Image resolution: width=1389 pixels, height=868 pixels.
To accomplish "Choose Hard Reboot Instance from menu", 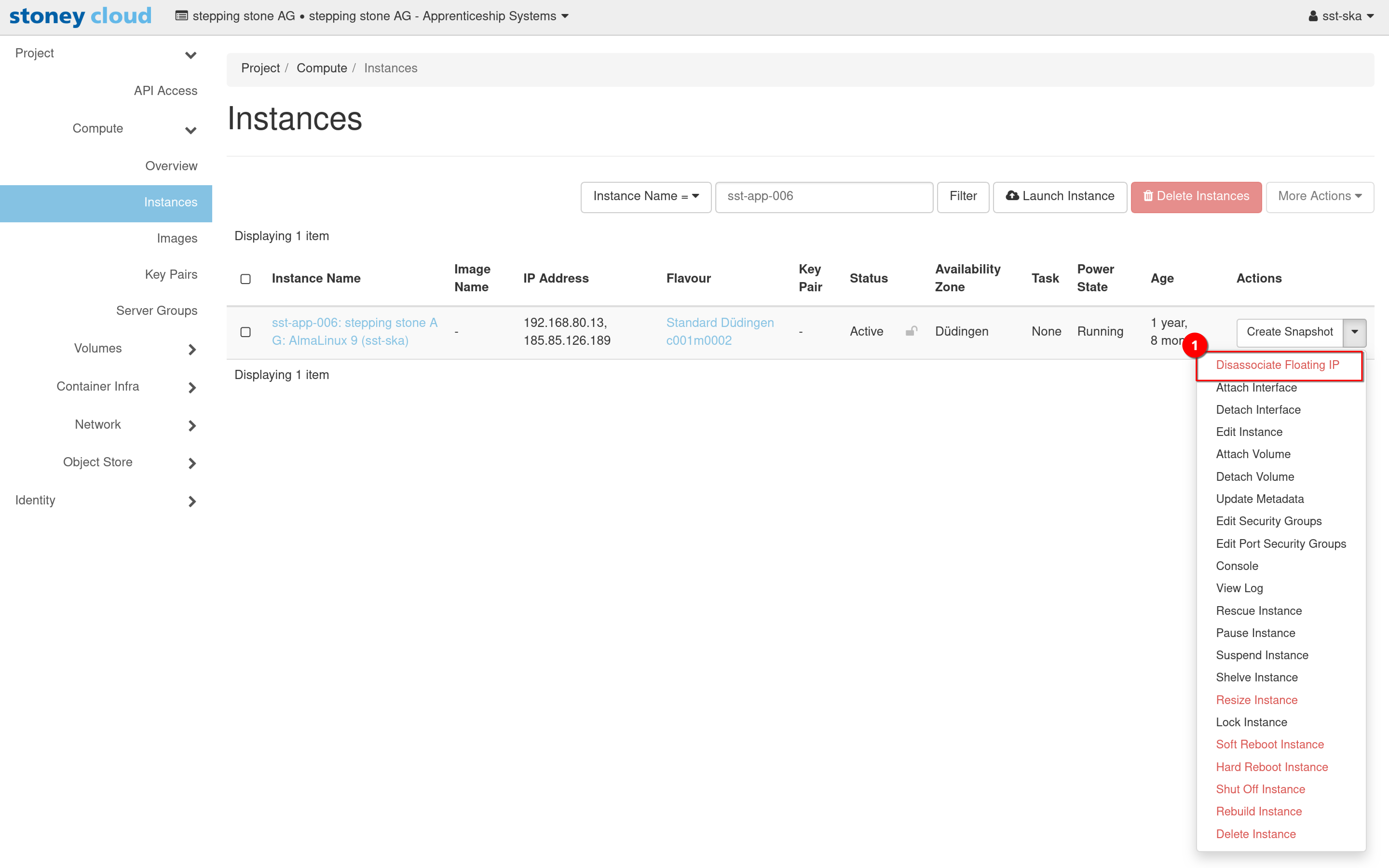I will 1271,767.
